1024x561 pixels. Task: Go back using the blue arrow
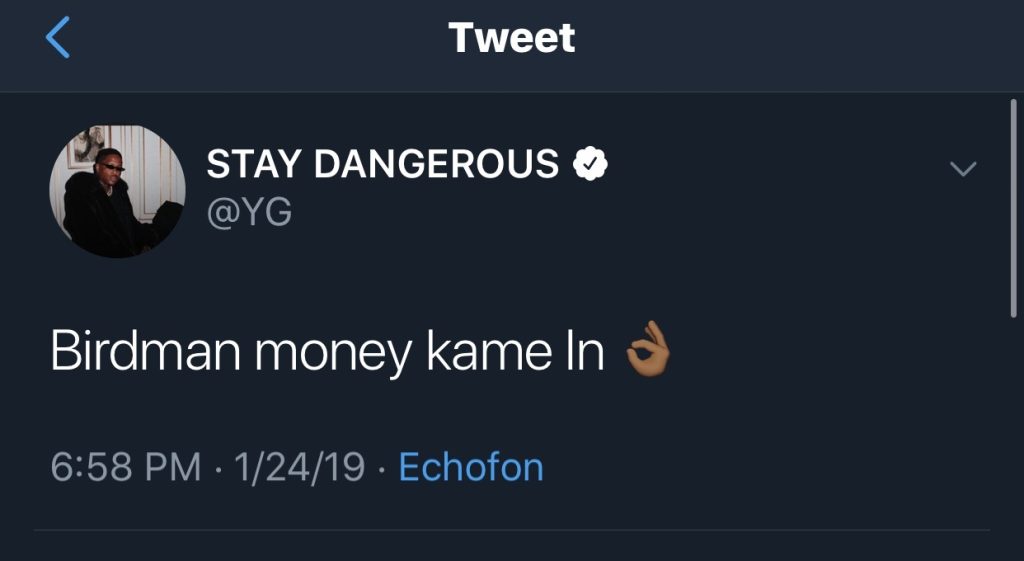pyautogui.click(x=57, y=37)
